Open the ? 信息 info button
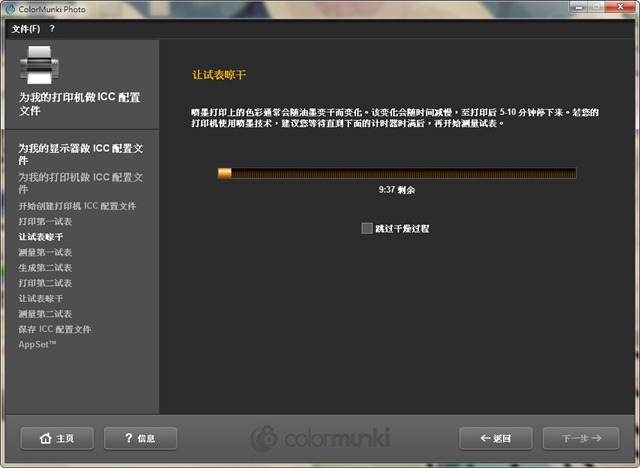This screenshot has width=640, height=468. click(140, 438)
